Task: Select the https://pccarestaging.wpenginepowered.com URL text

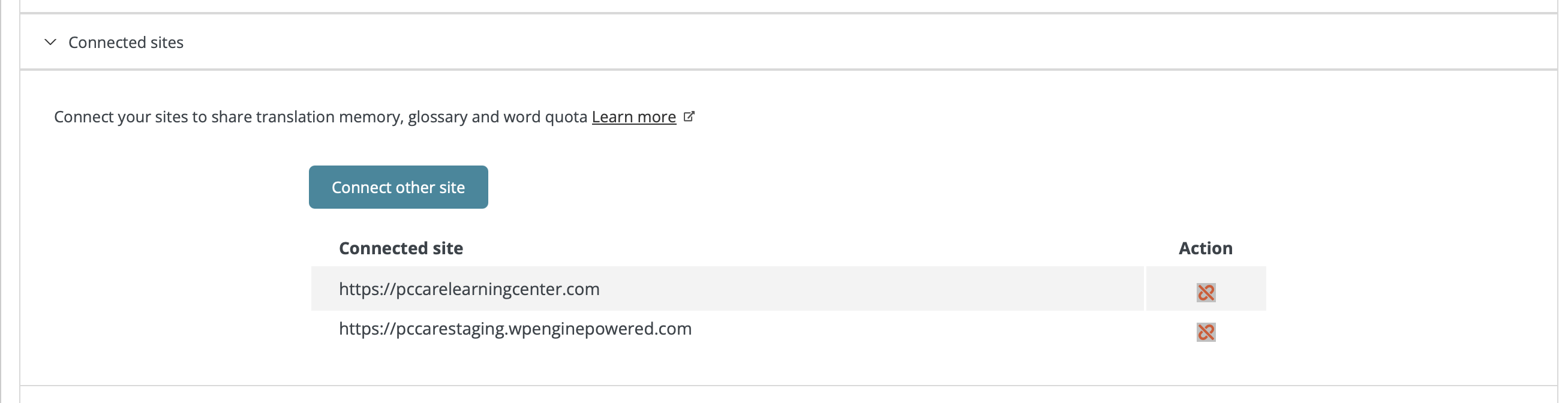Action: (515, 329)
